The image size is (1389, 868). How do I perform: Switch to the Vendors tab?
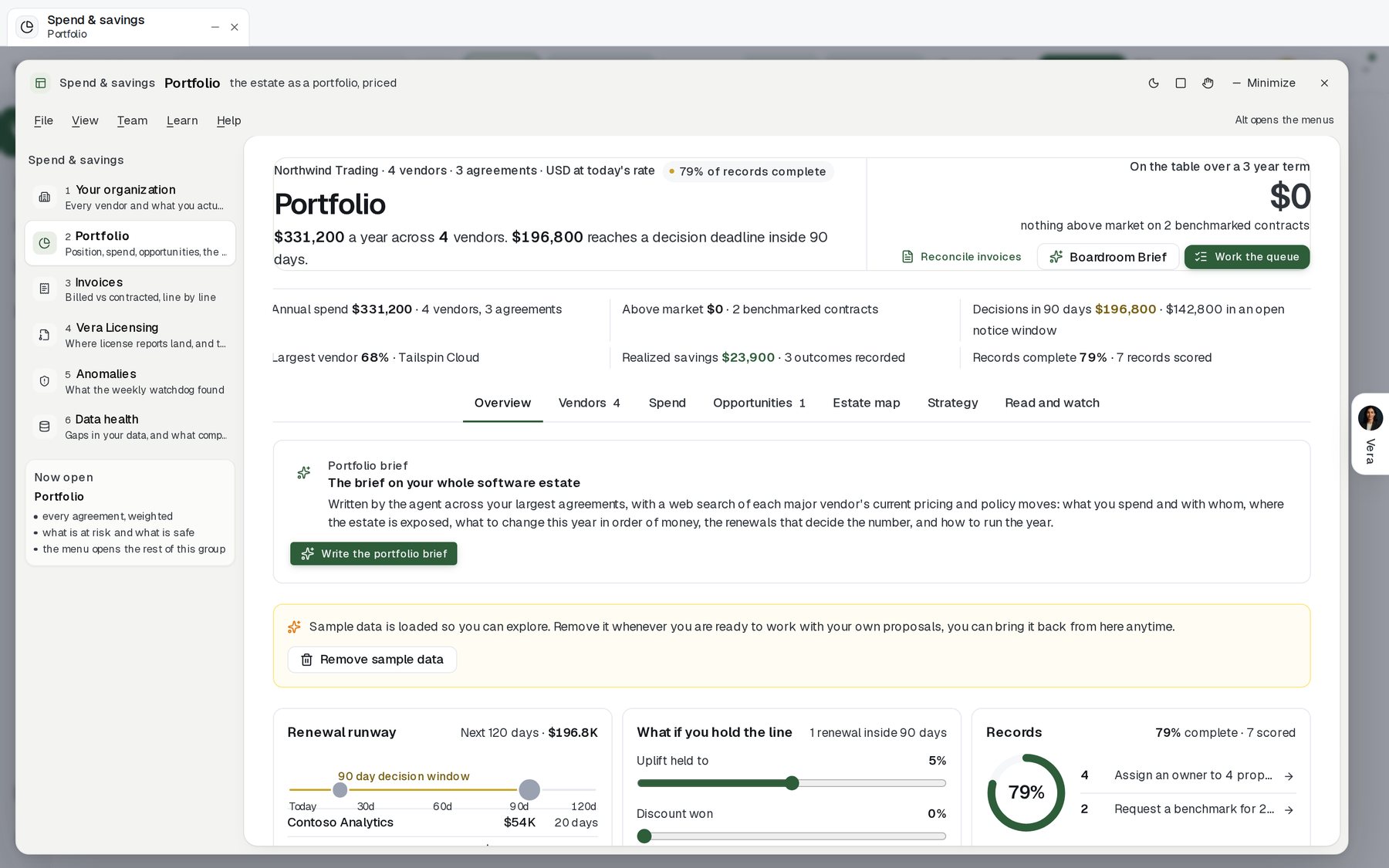click(589, 403)
